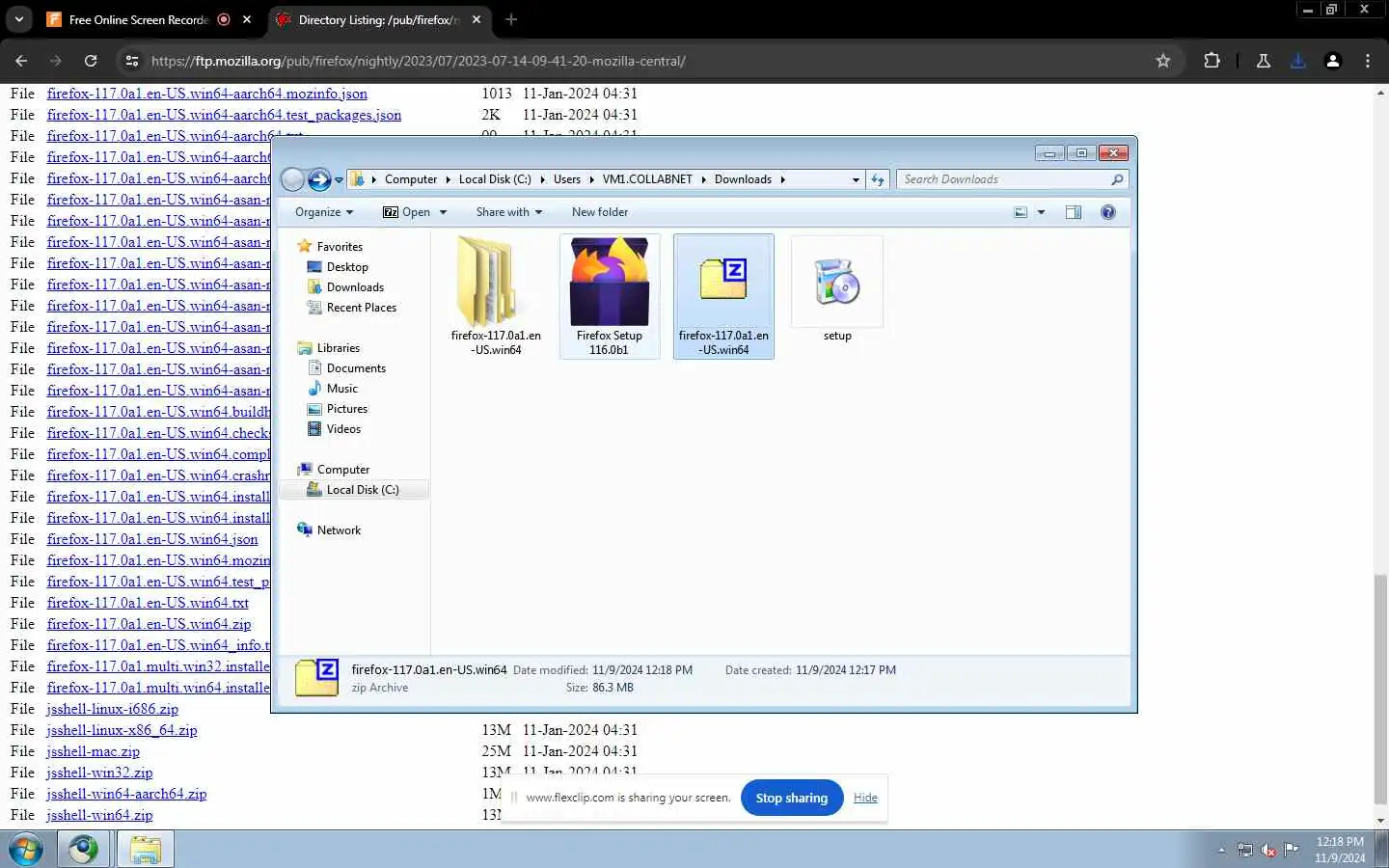Screen dimensions: 1389x868
Task: Show hidden system tray icons
Action: coord(1221,850)
